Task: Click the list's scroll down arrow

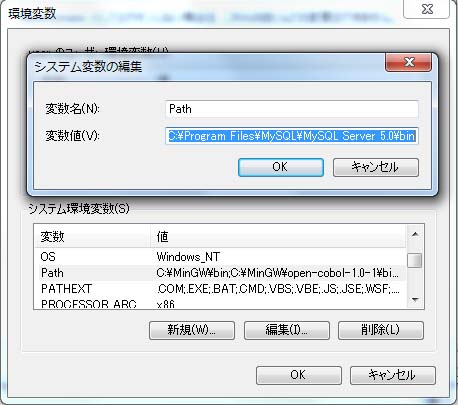Action: click(415, 300)
